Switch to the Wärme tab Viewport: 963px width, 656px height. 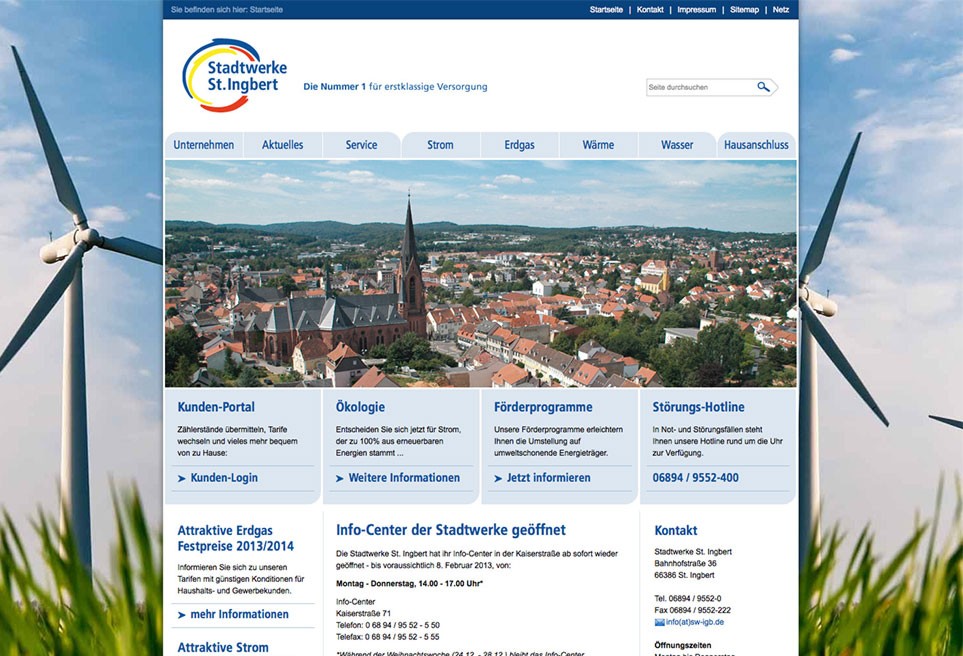click(x=598, y=145)
